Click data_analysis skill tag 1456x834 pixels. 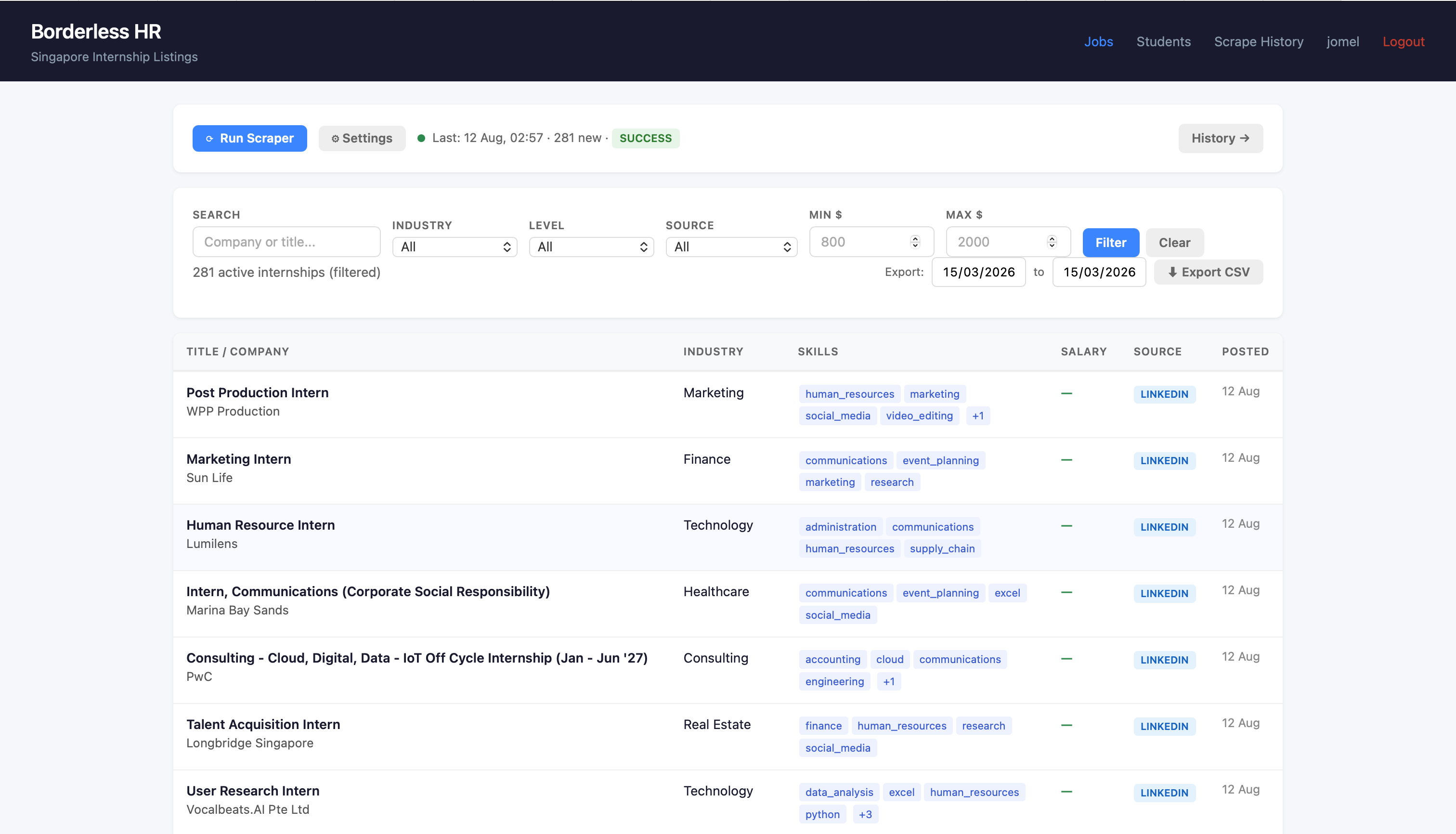839,792
